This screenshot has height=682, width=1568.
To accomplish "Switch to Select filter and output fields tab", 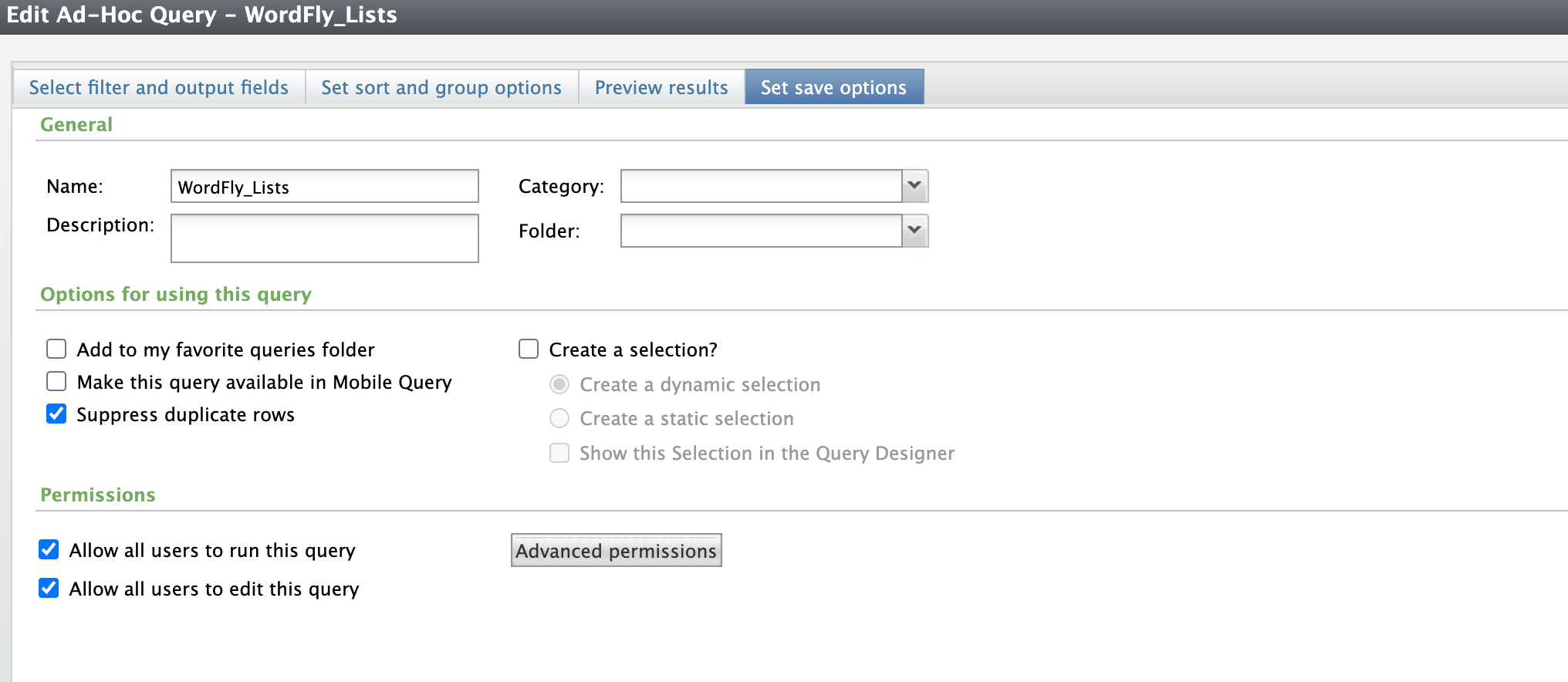I will tap(159, 87).
